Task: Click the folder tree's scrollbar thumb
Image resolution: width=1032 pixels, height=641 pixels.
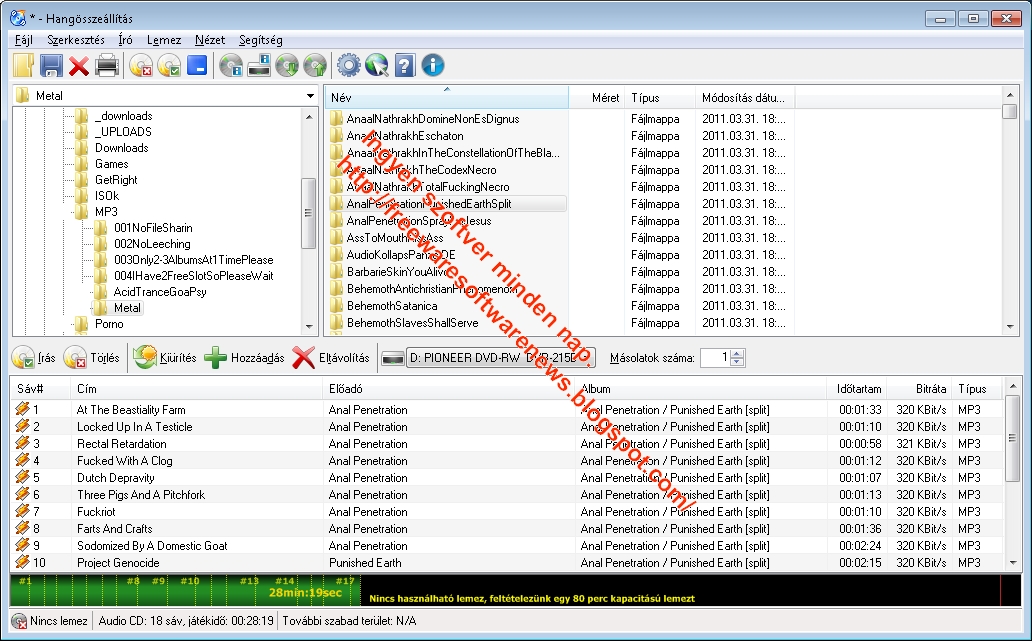Action: [x=308, y=213]
